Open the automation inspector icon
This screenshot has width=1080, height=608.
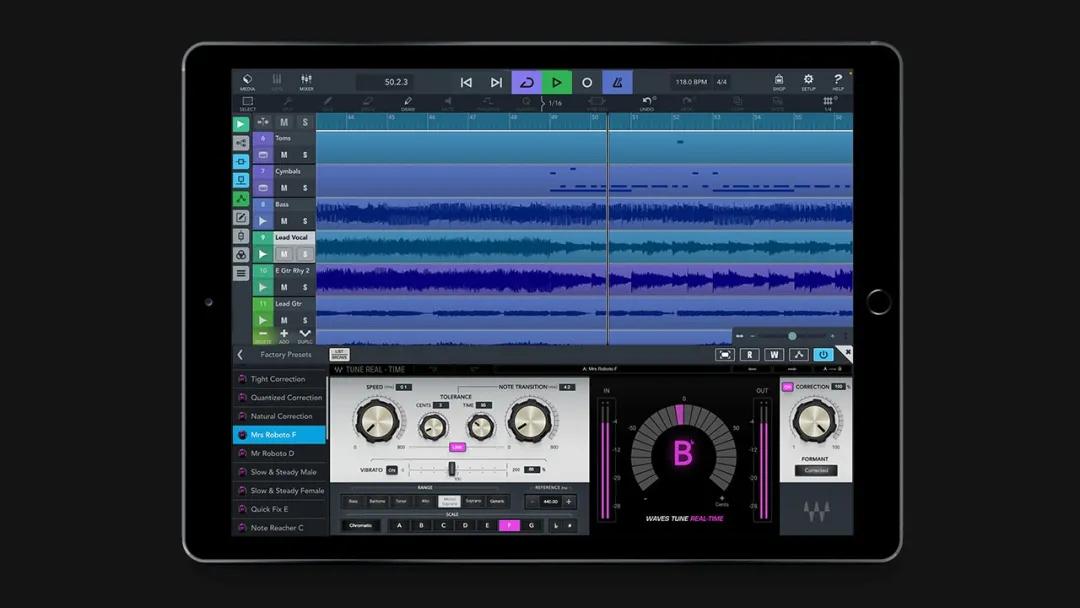[x=241, y=199]
